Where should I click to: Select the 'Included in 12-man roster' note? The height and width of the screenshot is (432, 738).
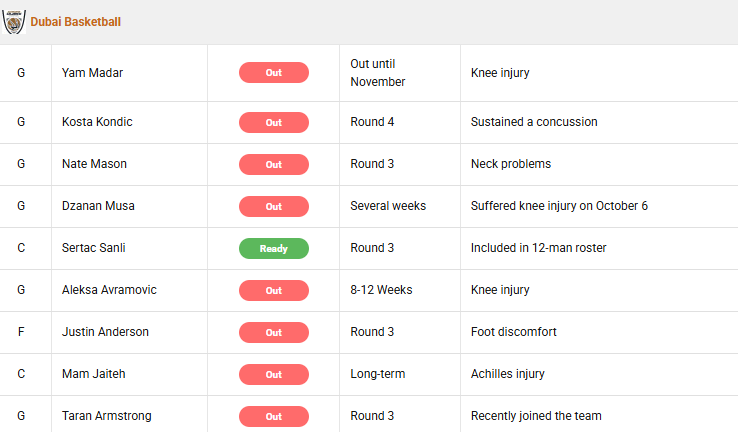(x=539, y=248)
